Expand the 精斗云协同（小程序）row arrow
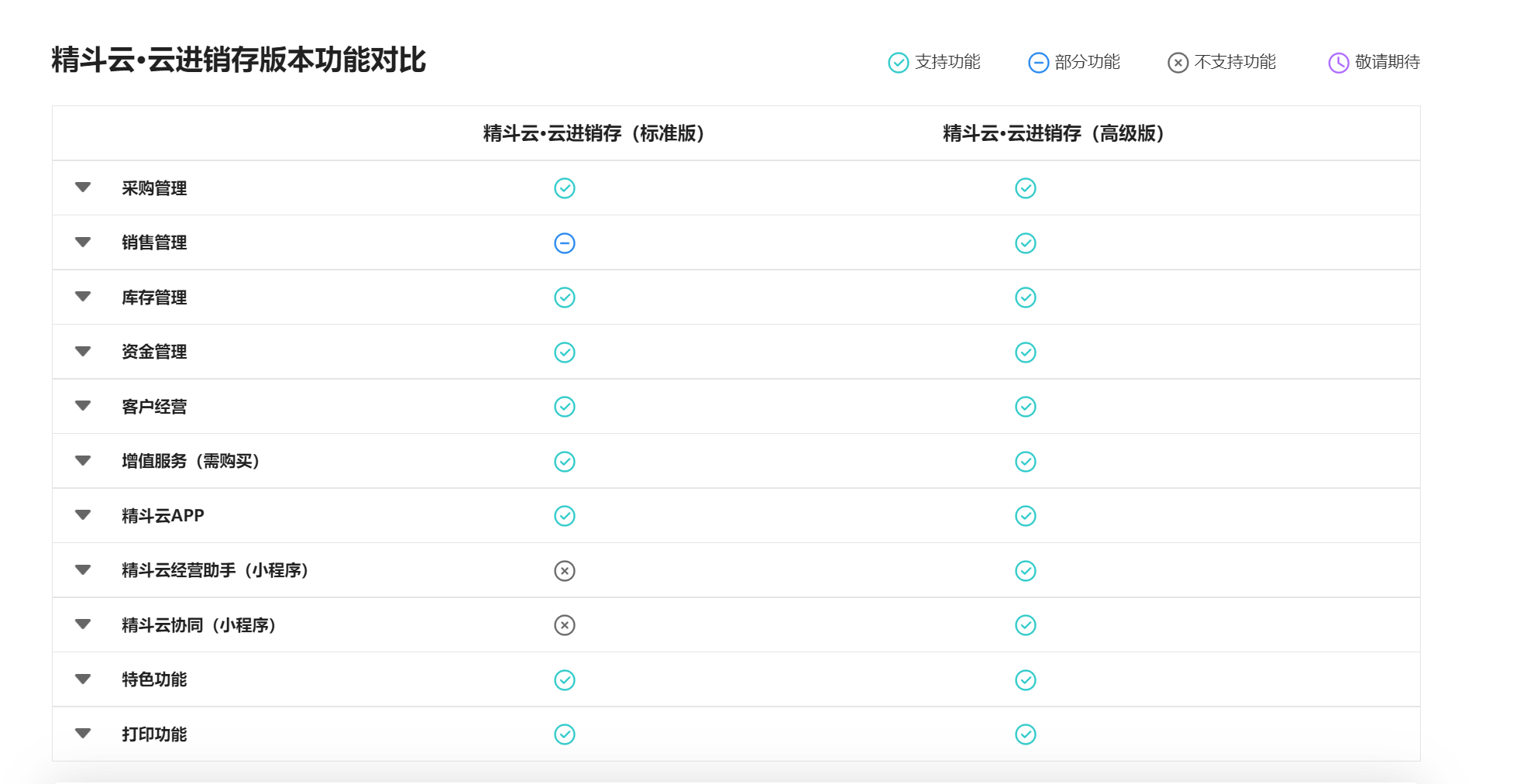This screenshot has width=1537, height=784. point(83,624)
